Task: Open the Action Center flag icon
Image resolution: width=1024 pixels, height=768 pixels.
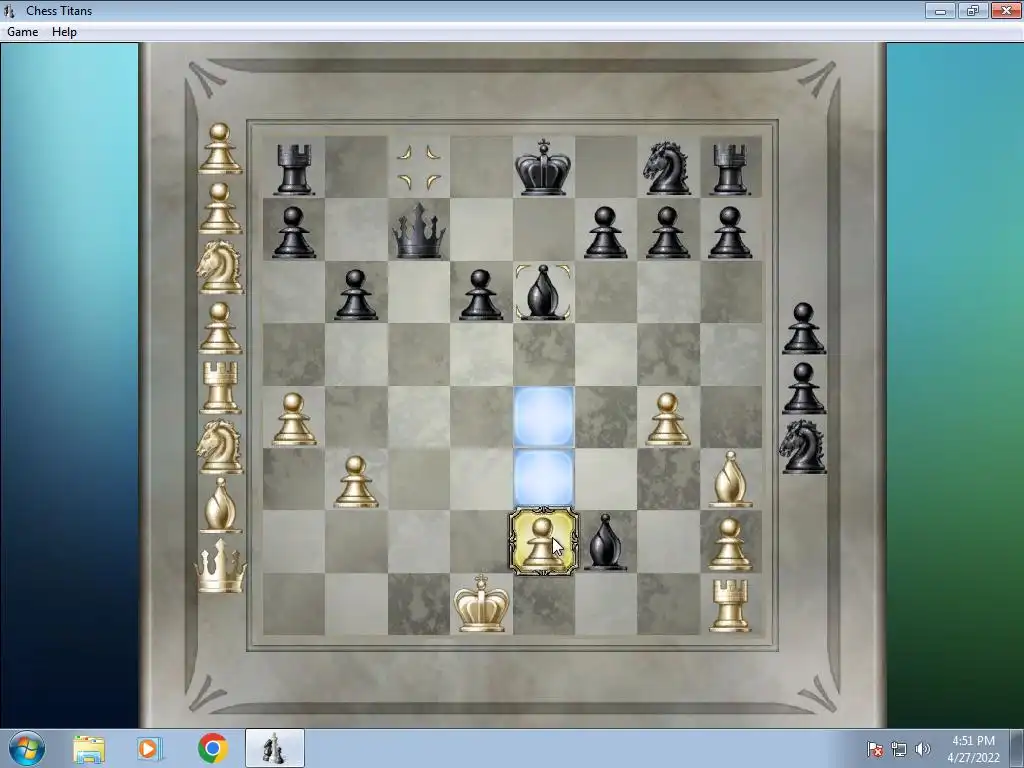Action: coord(875,750)
